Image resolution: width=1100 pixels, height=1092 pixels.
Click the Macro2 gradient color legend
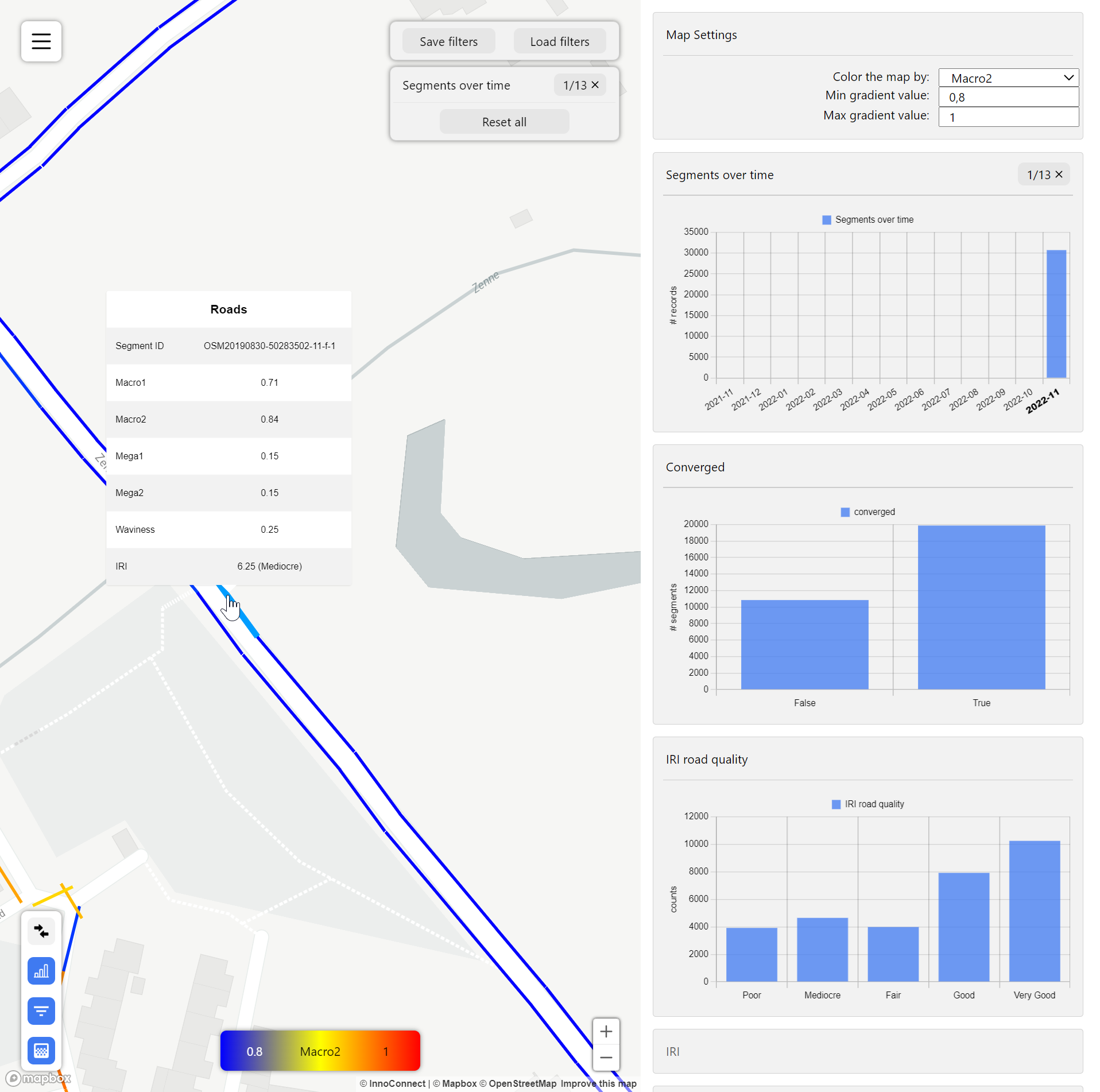[320, 1051]
